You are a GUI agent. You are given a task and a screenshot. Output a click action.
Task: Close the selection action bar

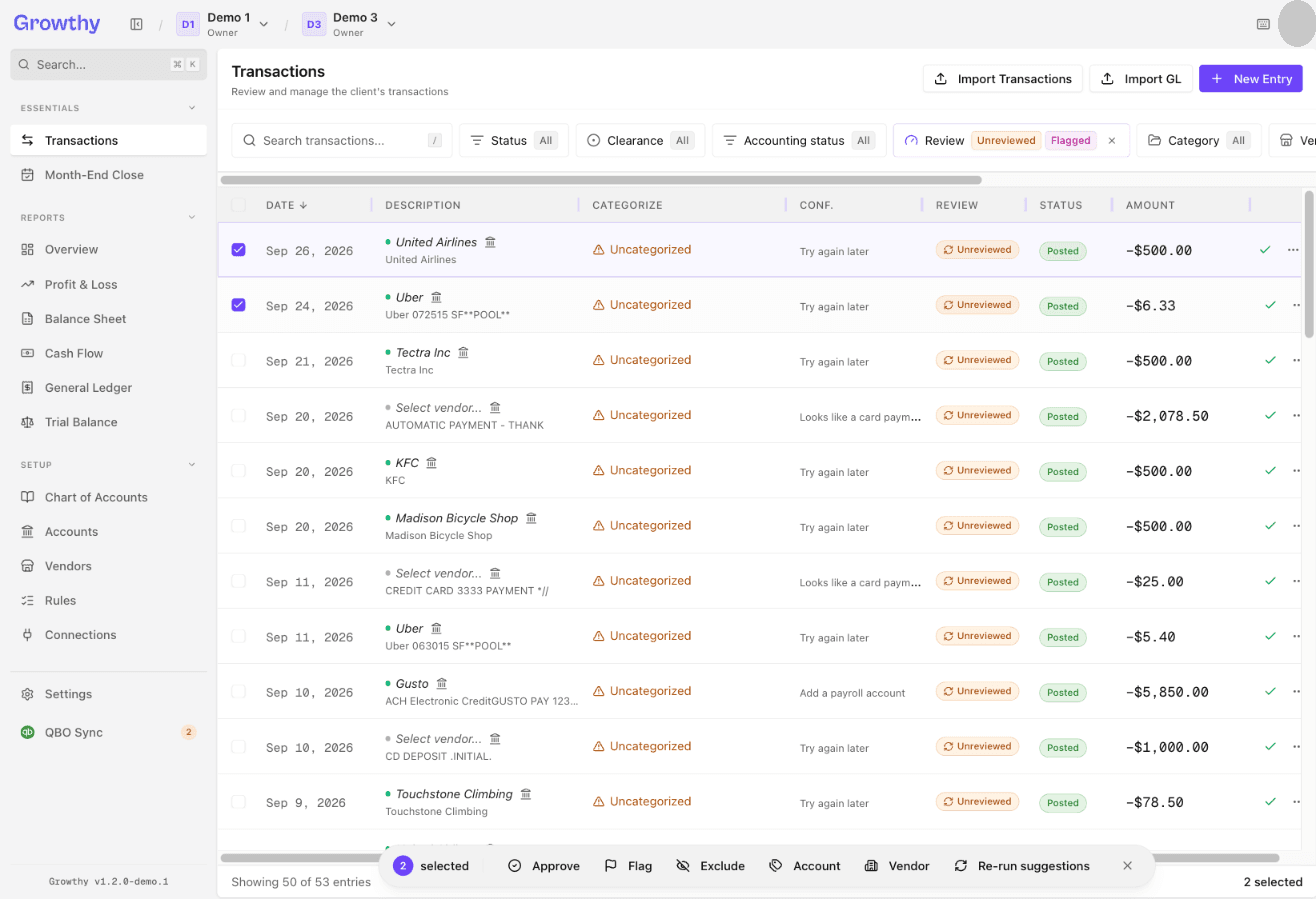click(1127, 866)
